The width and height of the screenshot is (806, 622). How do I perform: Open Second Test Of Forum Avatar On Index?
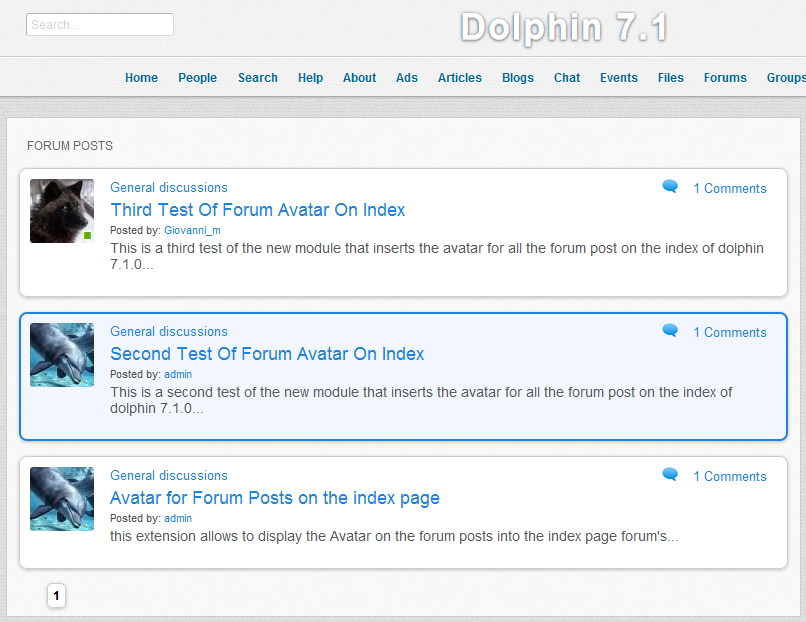pos(267,354)
